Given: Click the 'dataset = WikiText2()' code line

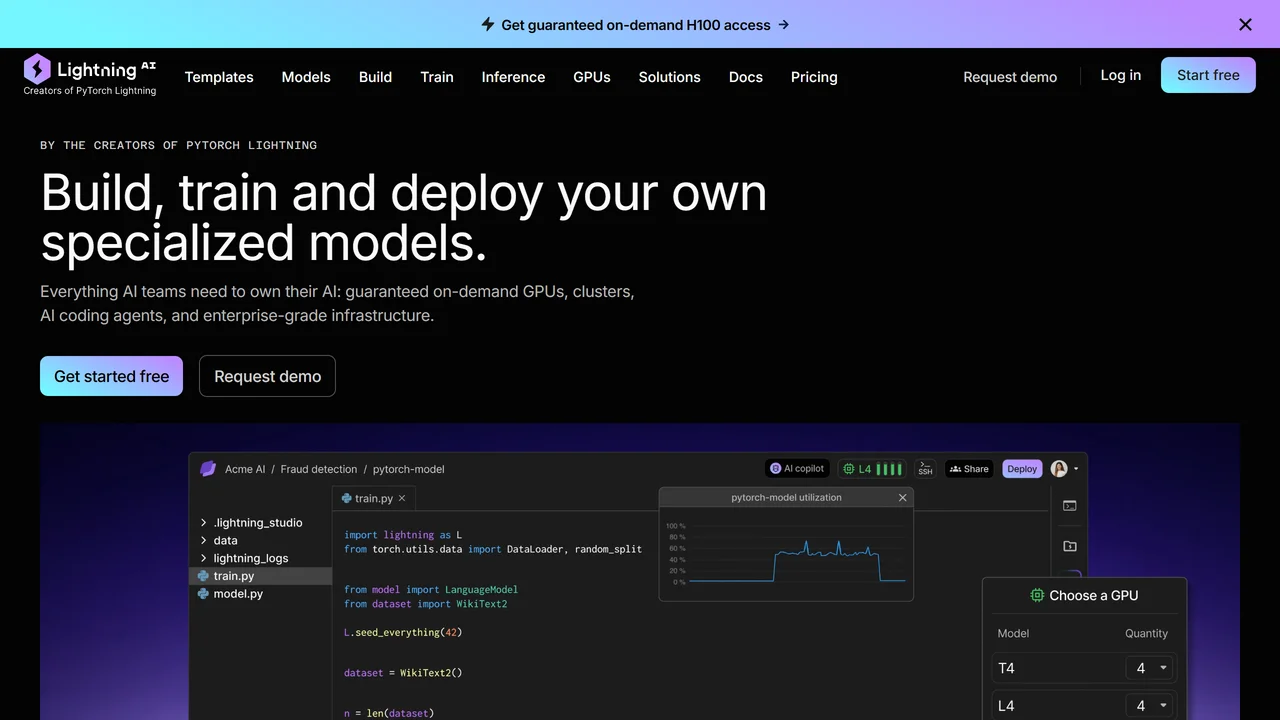Looking at the screenshot, I should (x=403, y=673).
